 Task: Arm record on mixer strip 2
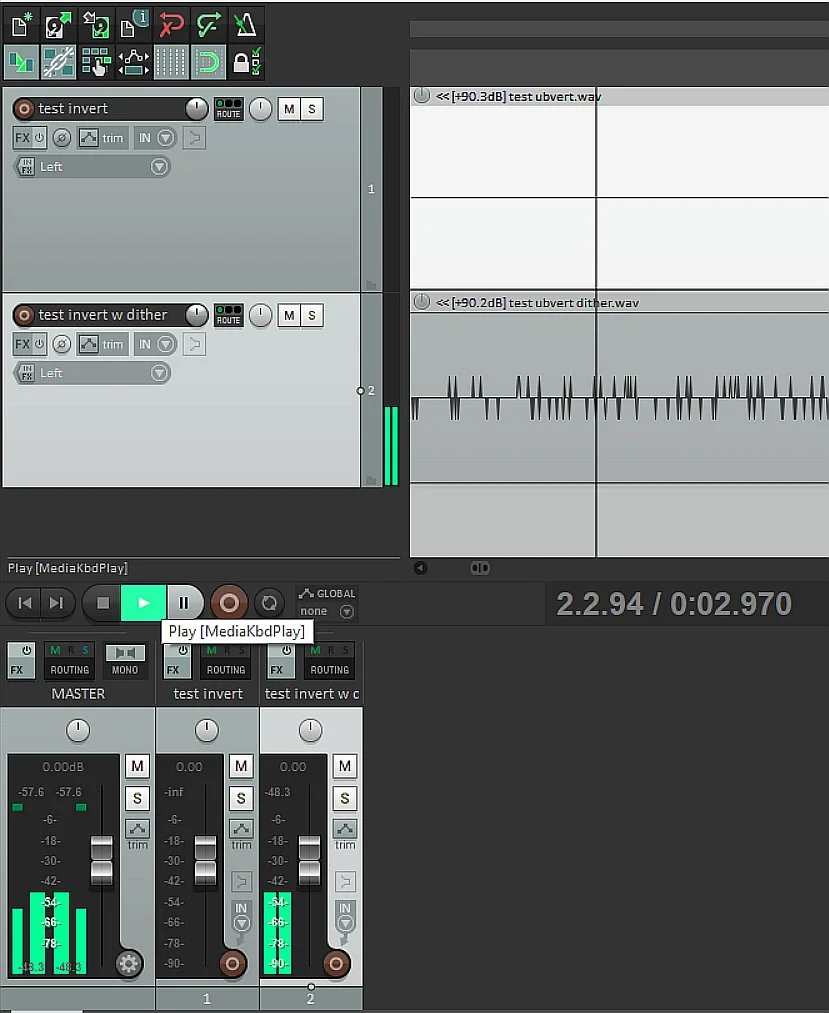(336, 964)
